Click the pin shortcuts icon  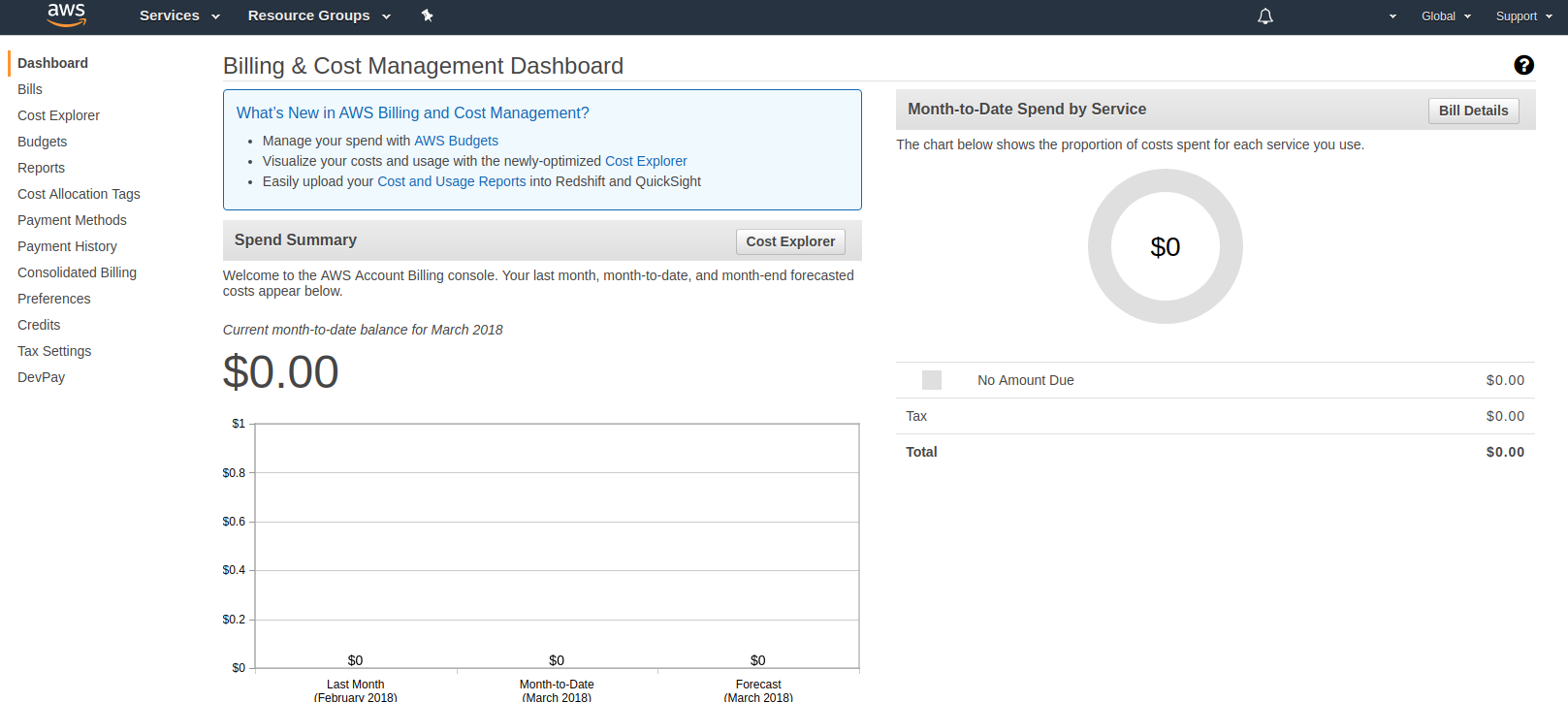click(427, 16)
